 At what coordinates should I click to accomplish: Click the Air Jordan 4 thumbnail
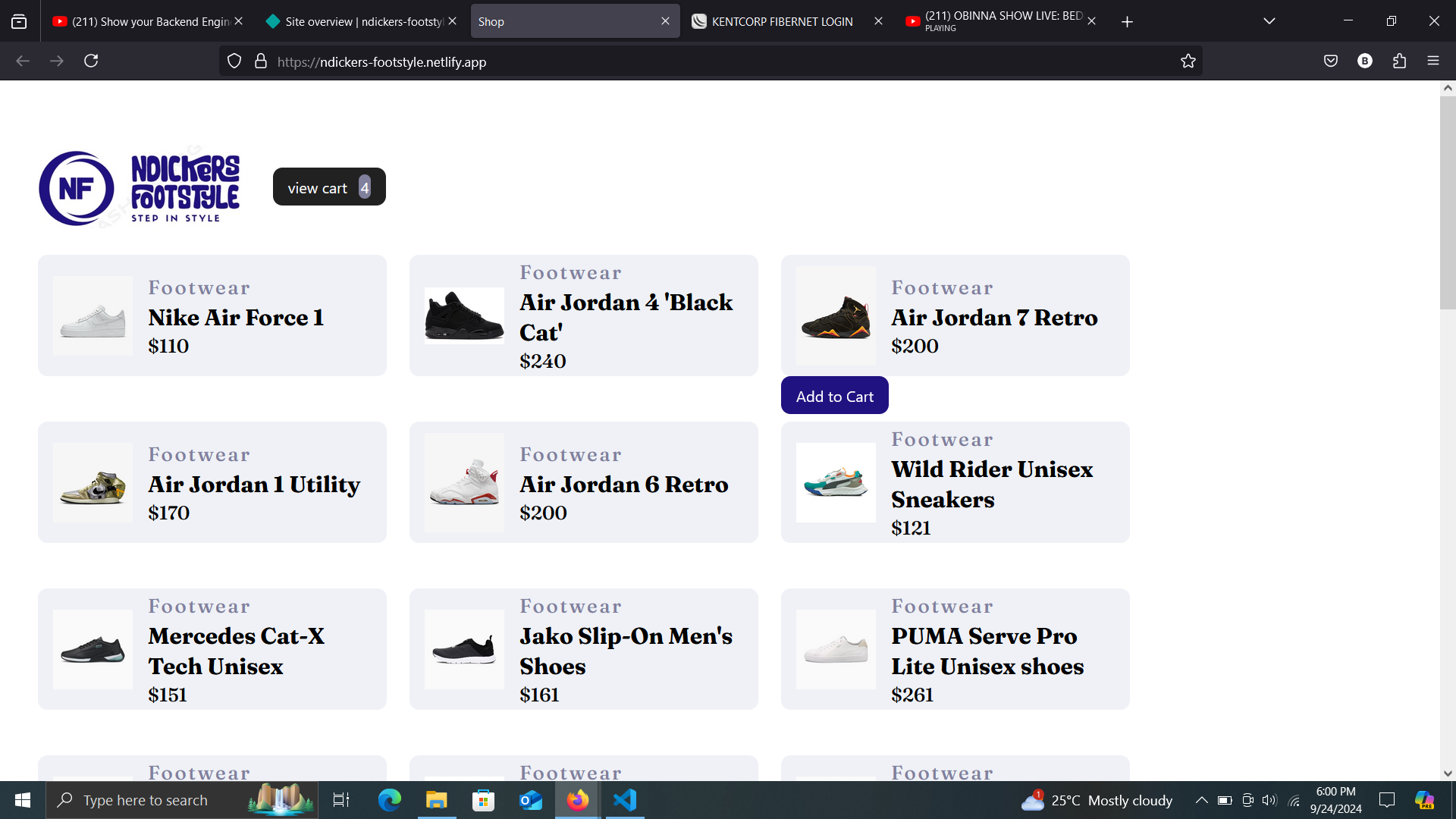(464, 315)
